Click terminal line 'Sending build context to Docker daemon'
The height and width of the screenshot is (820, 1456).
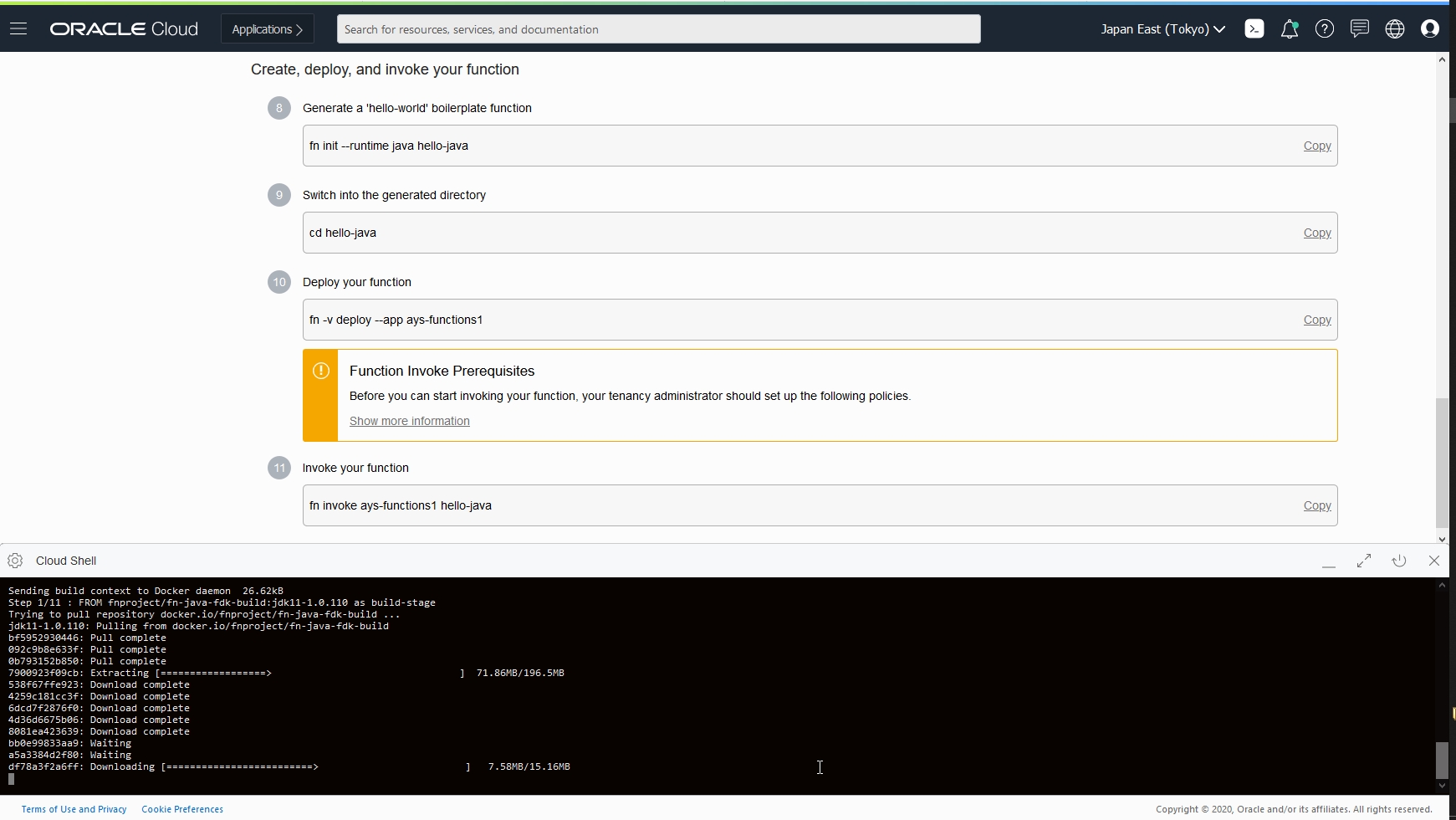[146, 591]
